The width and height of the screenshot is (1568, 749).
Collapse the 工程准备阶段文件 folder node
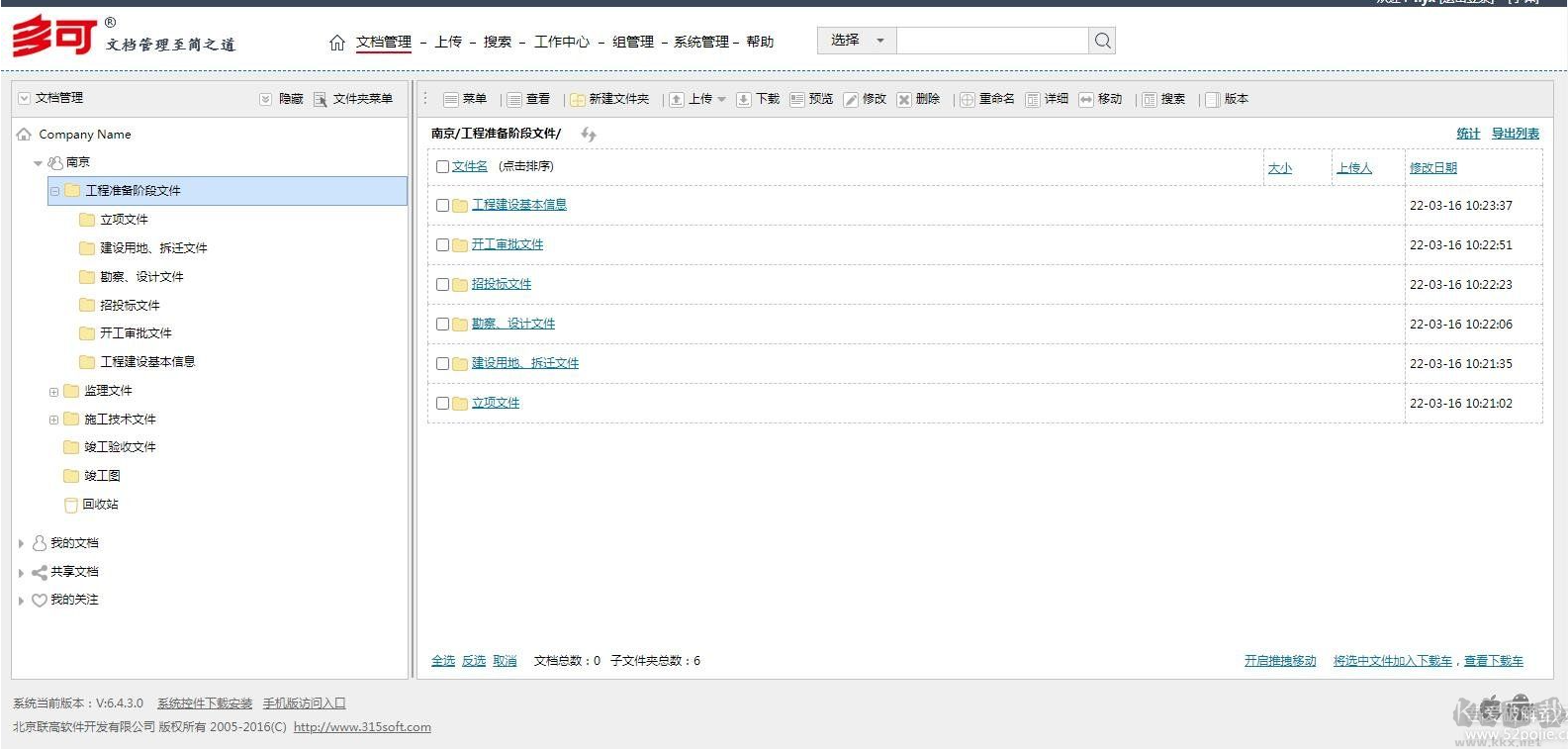pos(54,191)
